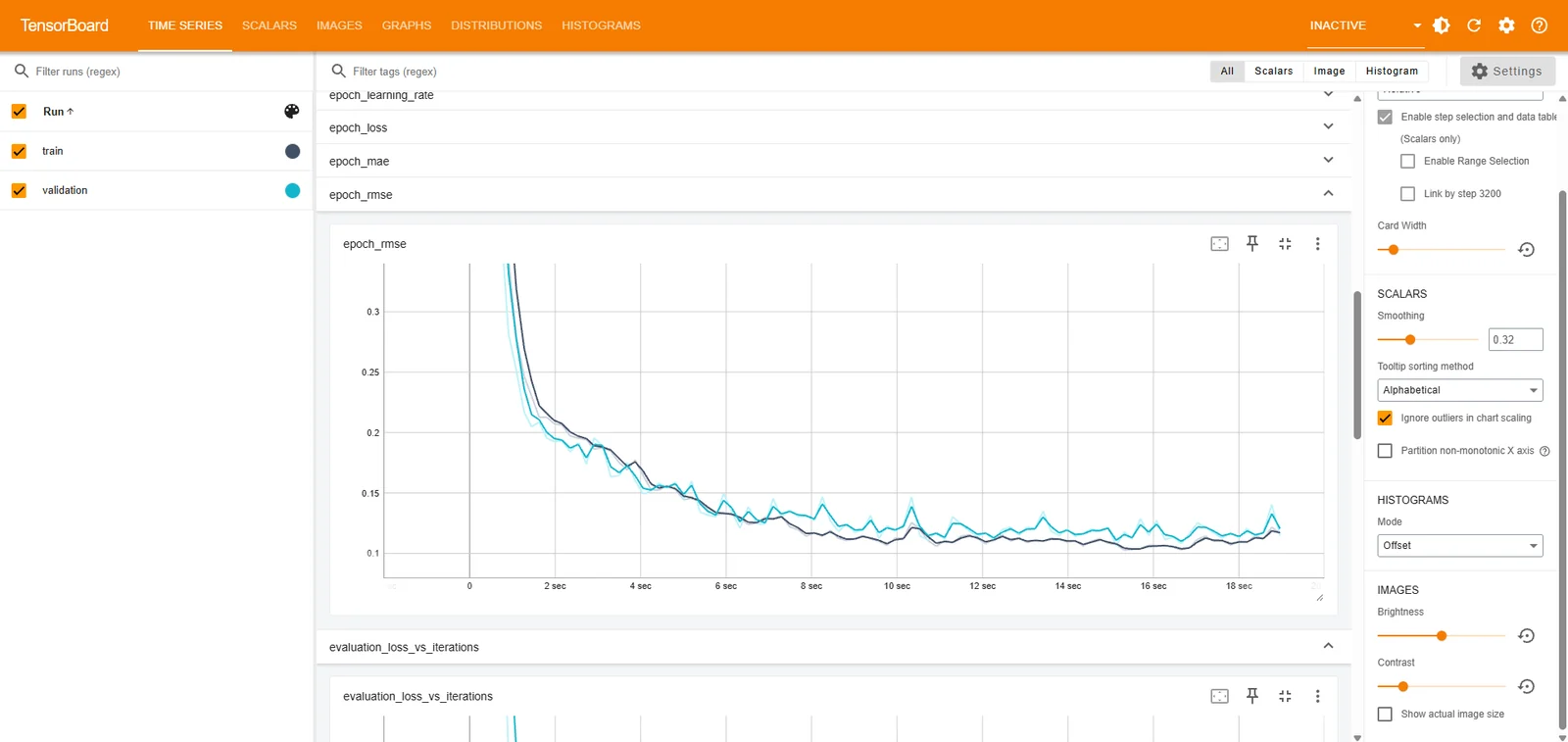Viewport: 1568px width, 742px height.
Task: Open the HISTOGRAMS tab
Action: (x=601, y=25)
